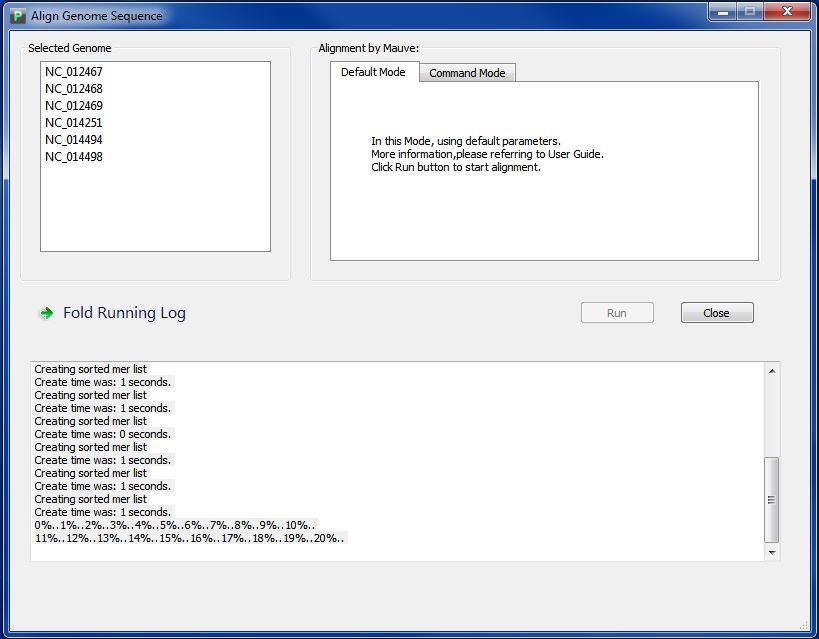Select genome NC_012469 in the list
The height and width of the screenshot is (639, 819).
click(x=74, y=106)
